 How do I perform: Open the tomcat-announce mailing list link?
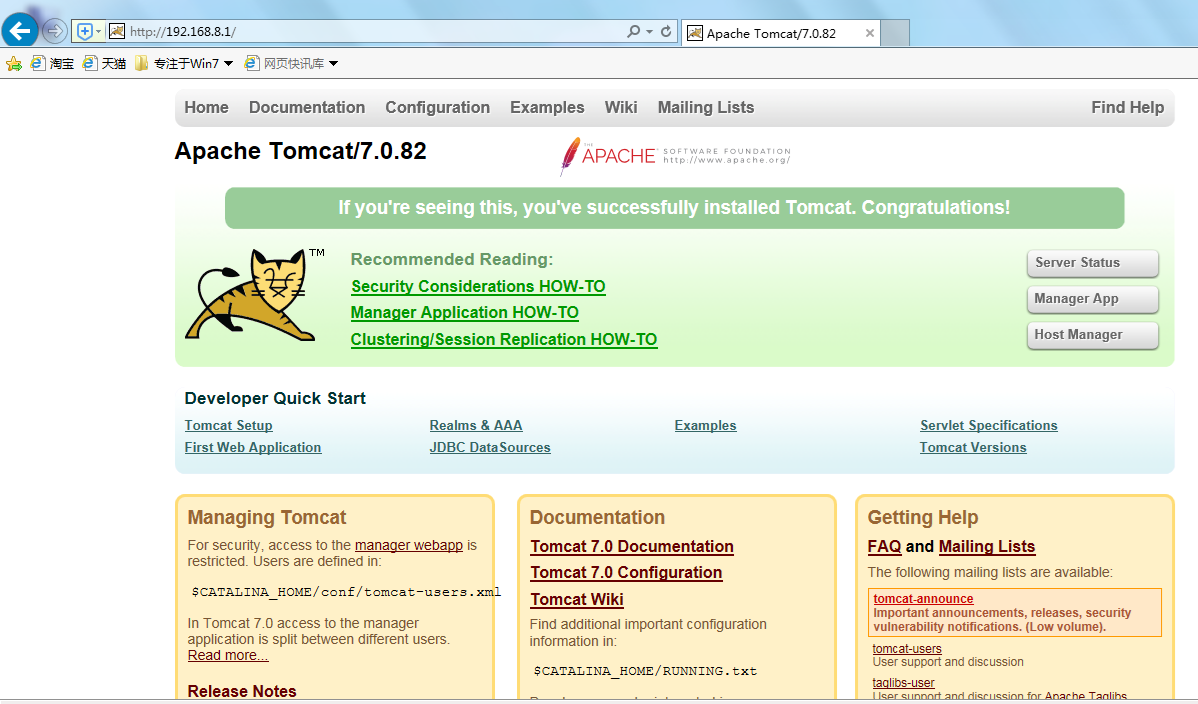pos(923,599)
